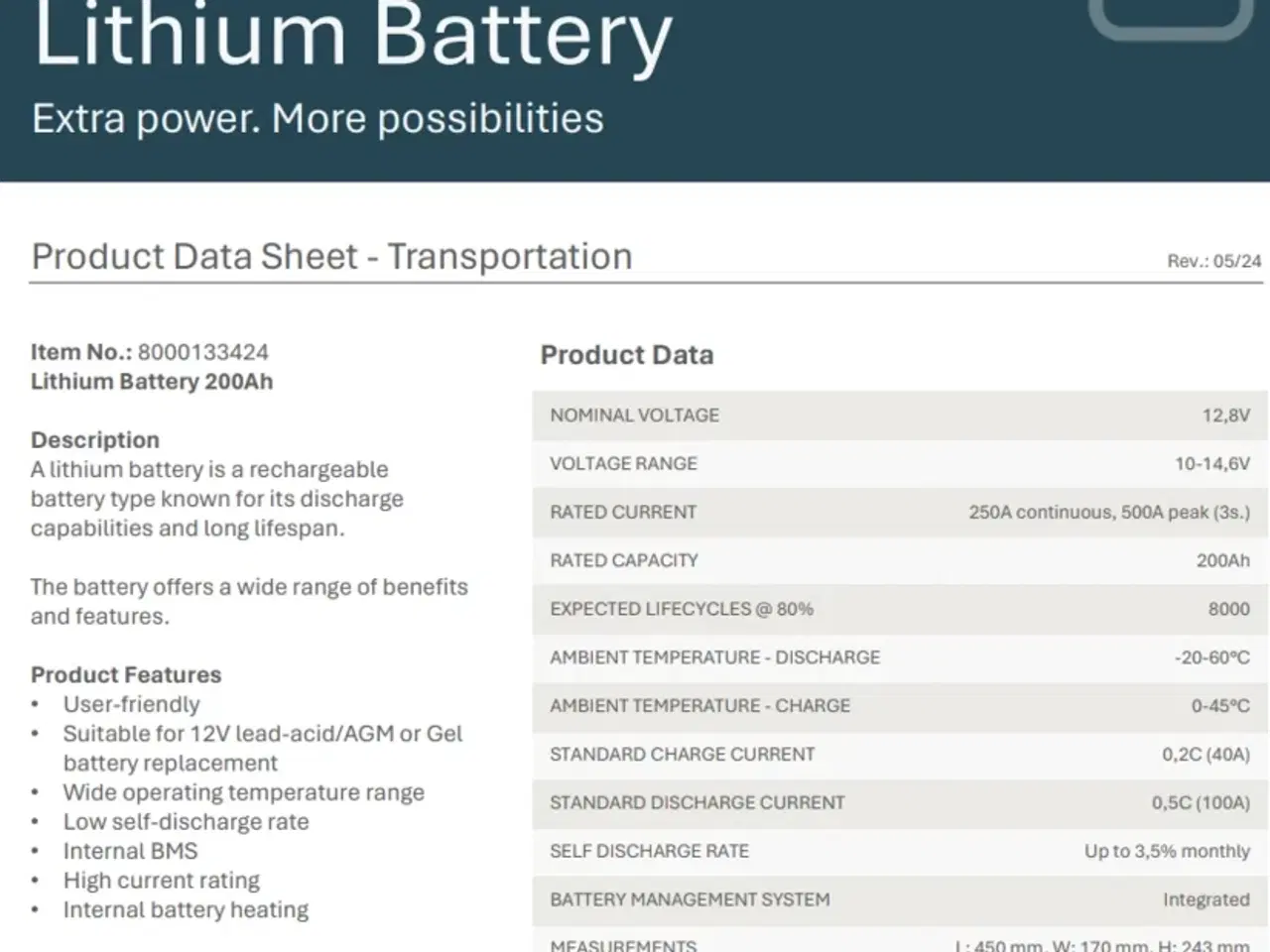Select the "BATTERY MANAGEMENT SYSTEM" value Integrated

(x=1206, y=900)
